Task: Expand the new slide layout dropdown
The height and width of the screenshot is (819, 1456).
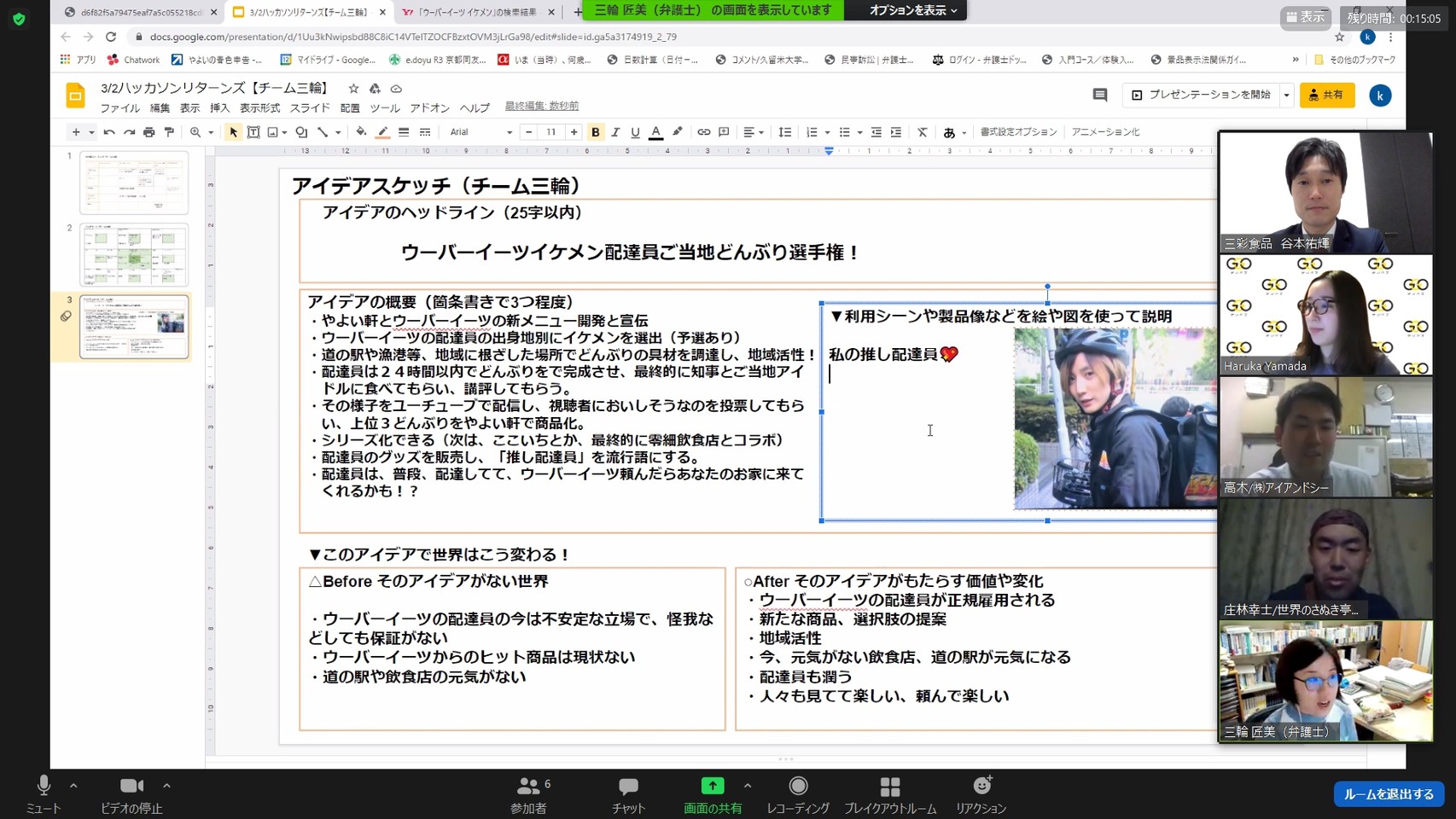Action: click(x=91, y=132)
